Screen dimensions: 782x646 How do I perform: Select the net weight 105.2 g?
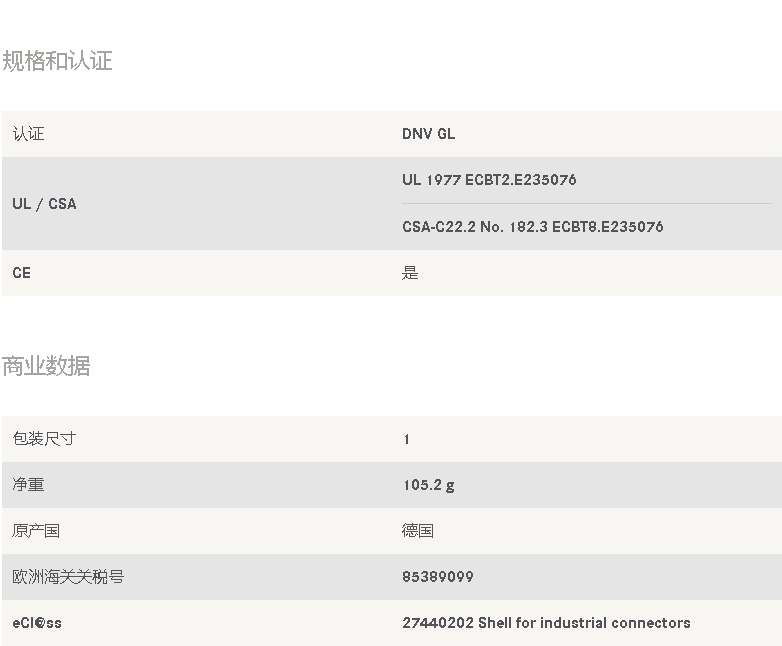click(428, 485)
